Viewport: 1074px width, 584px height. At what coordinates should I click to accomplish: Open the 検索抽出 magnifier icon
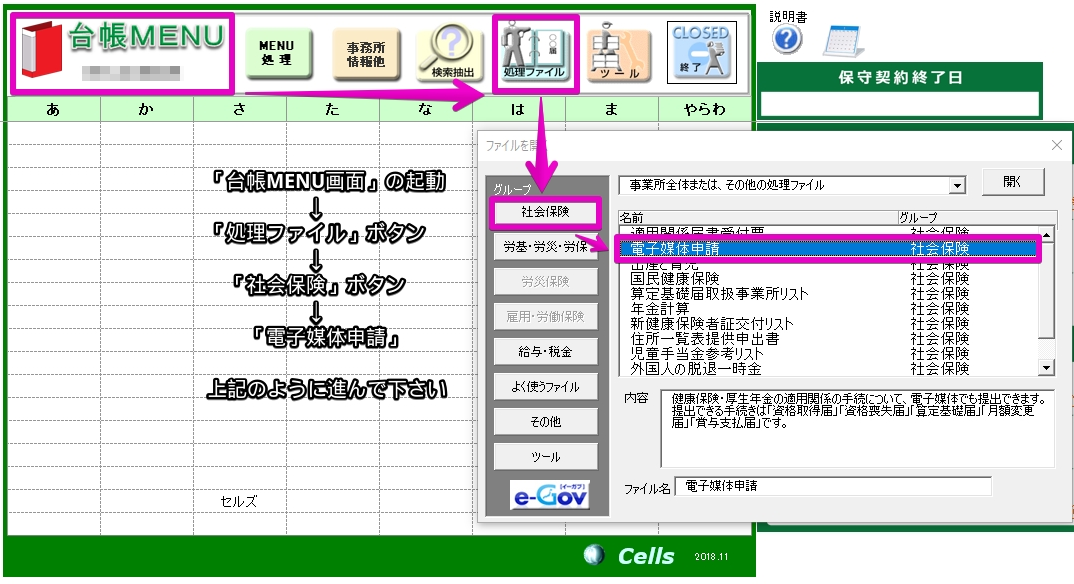[x=452, y=53]
